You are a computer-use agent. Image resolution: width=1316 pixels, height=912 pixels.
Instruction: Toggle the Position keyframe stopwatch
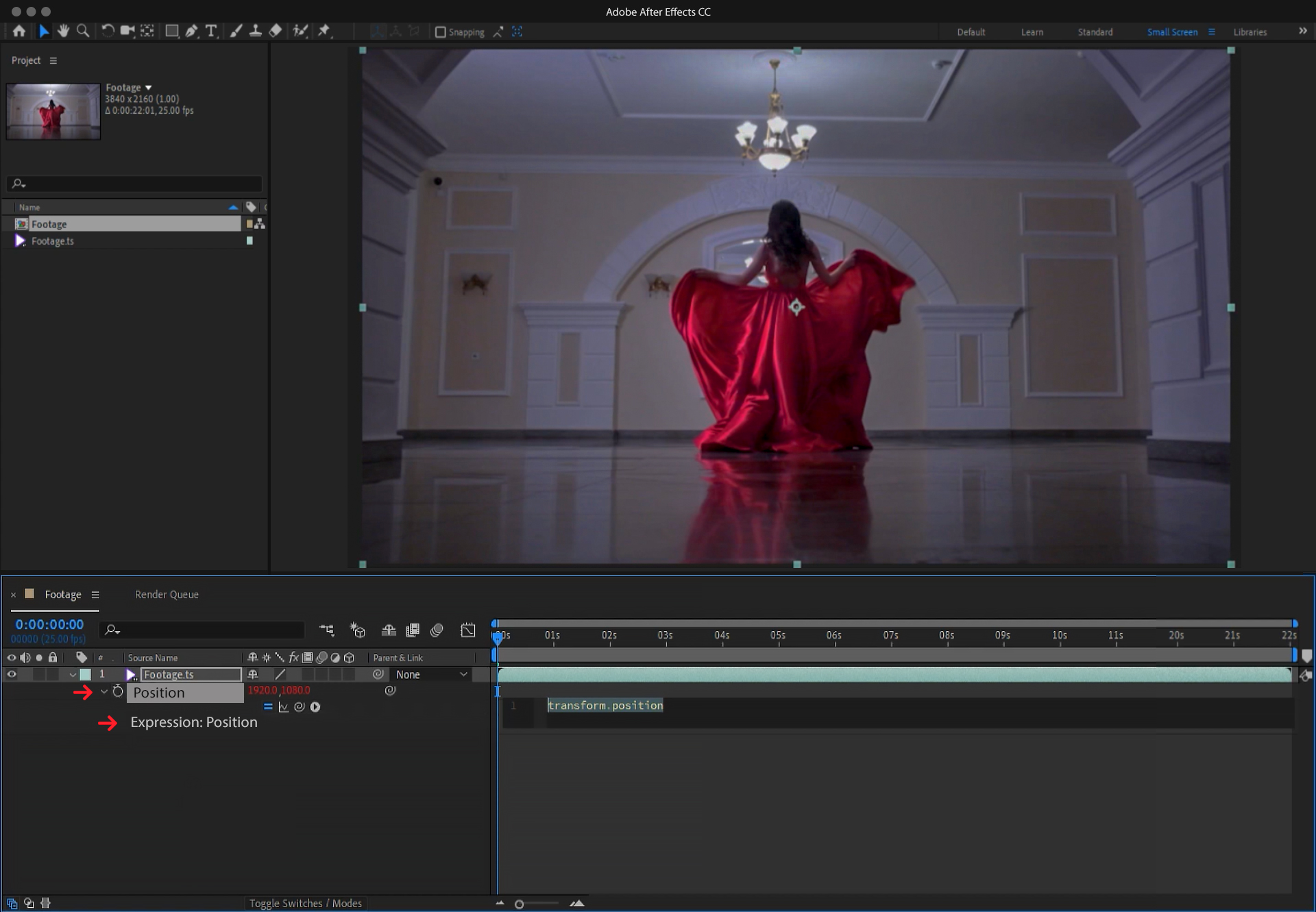pos(118,692)
